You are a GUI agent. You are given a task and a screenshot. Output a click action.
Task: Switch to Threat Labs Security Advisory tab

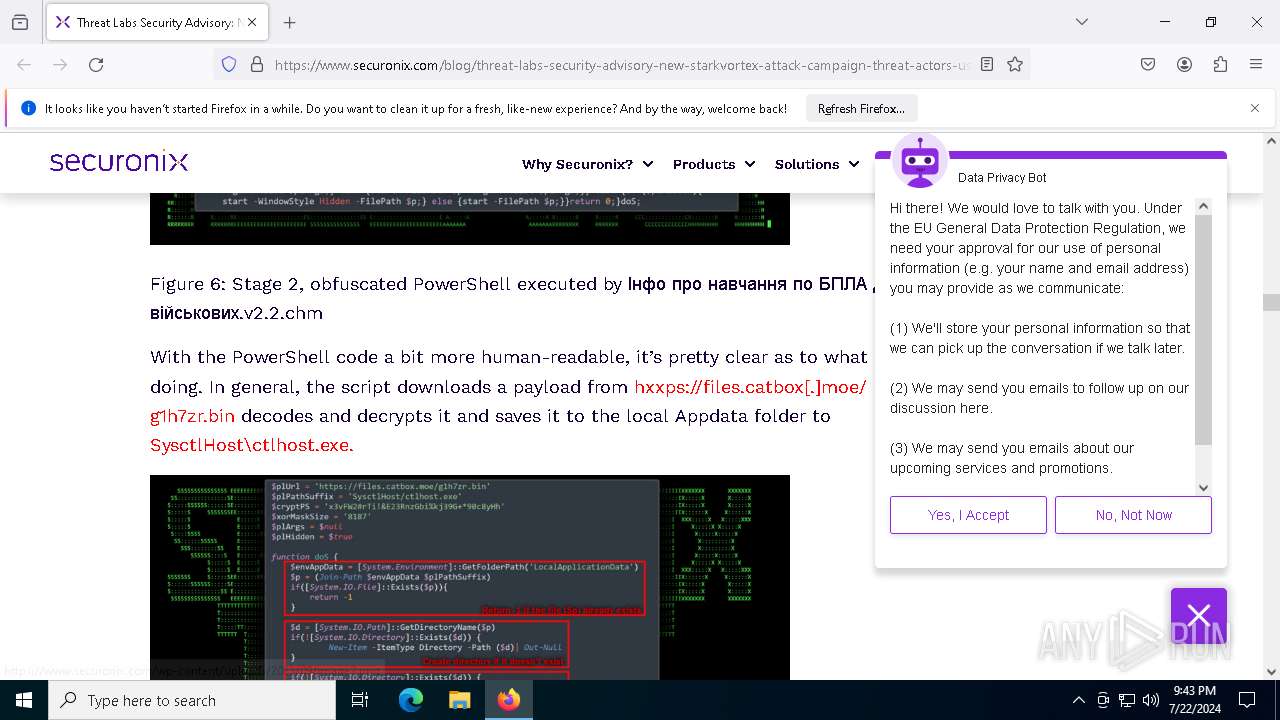coord(155,22)
